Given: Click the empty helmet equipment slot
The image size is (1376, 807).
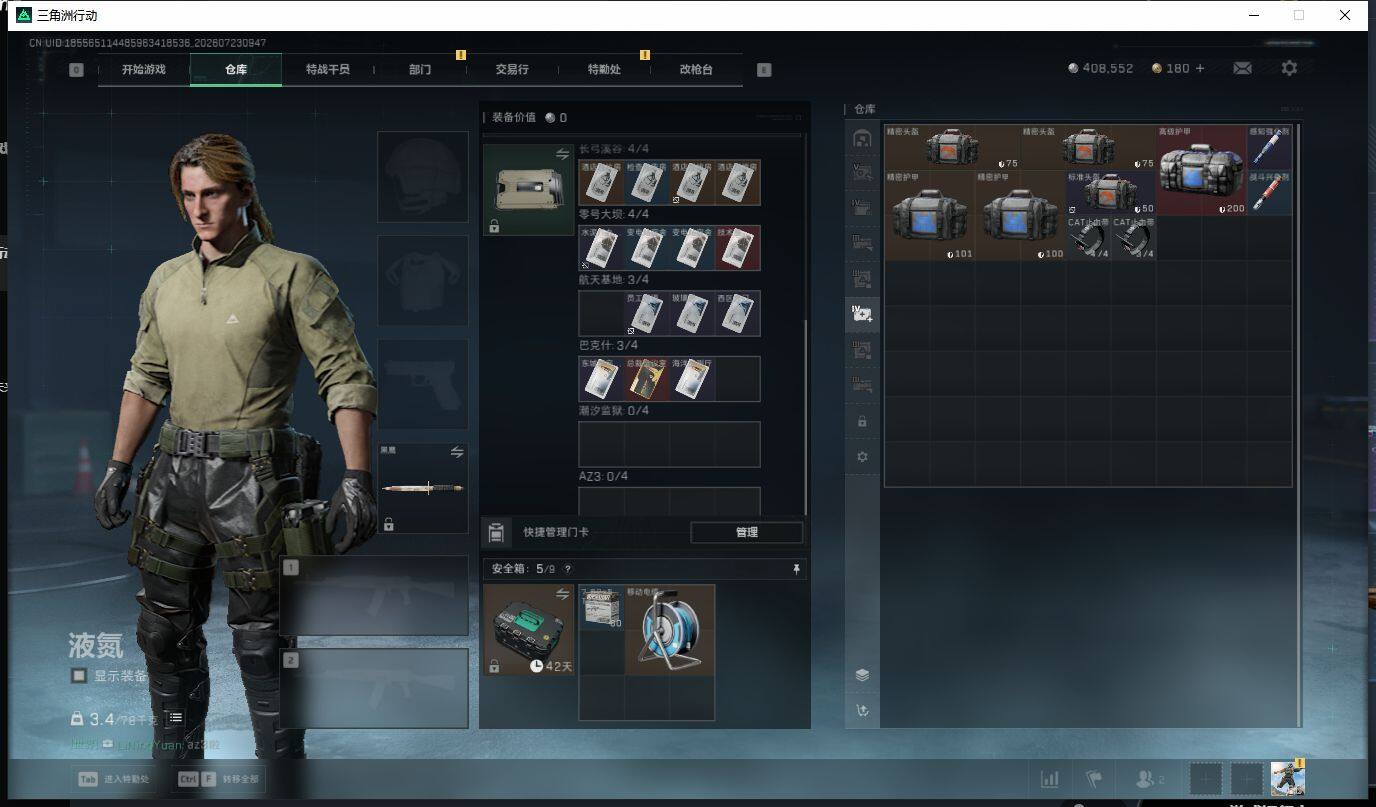Looking at the screenshot, I should point(423,177).
